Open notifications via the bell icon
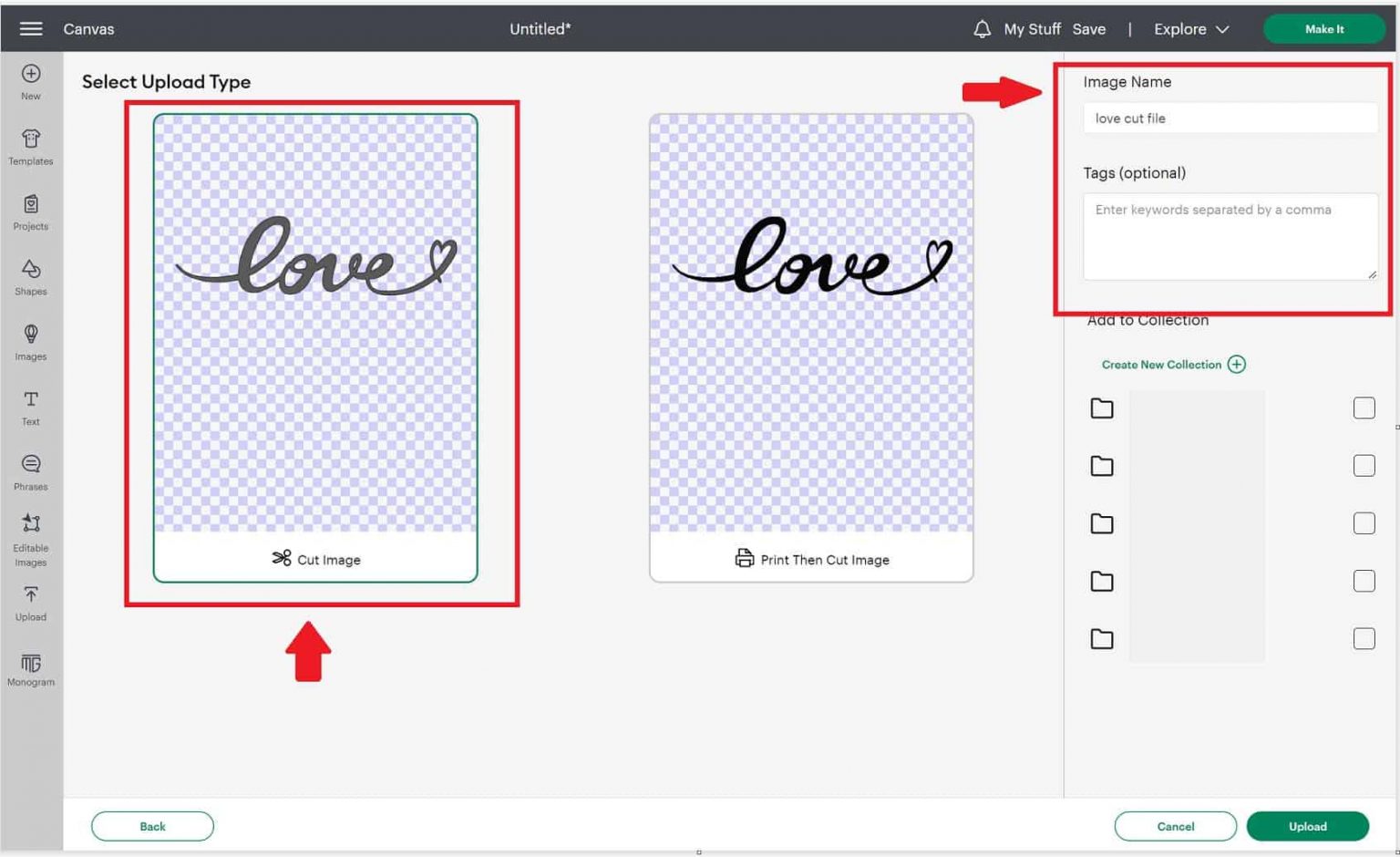Screen dimensions: 1400x857 tap(981, 28)
